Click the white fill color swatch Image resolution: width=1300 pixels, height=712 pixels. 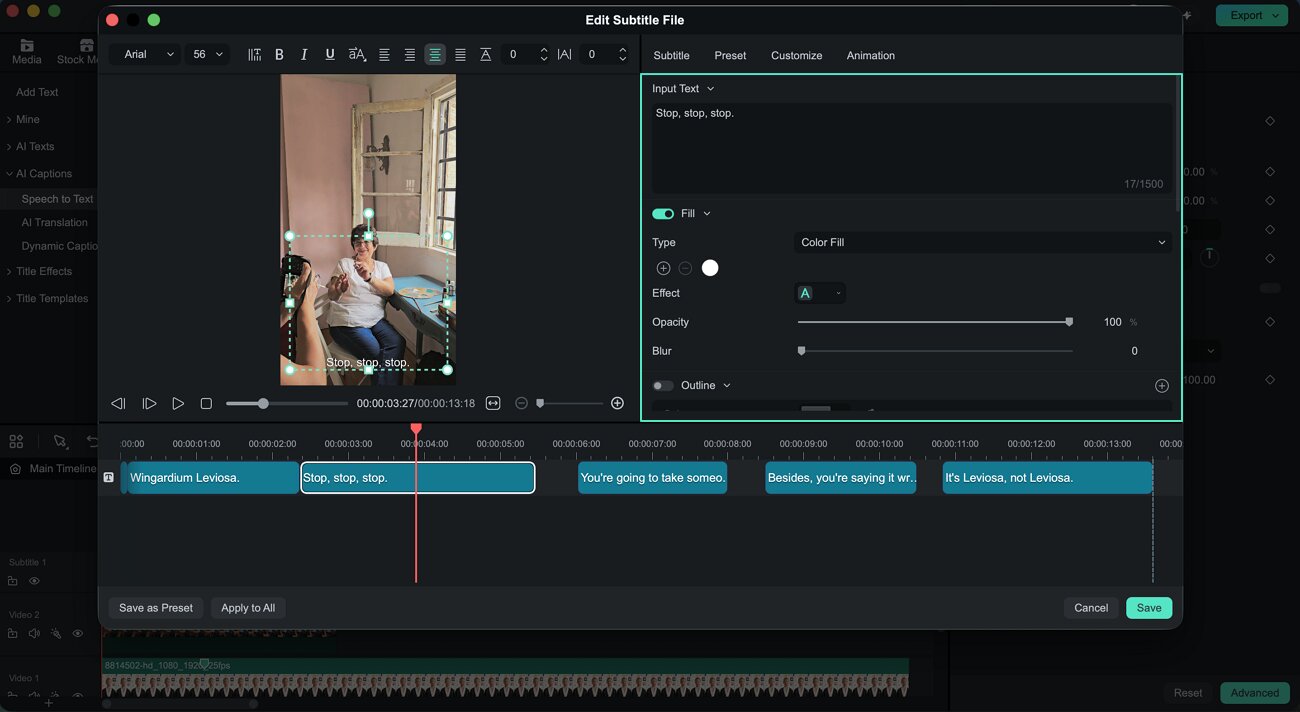tap(710, 268)
